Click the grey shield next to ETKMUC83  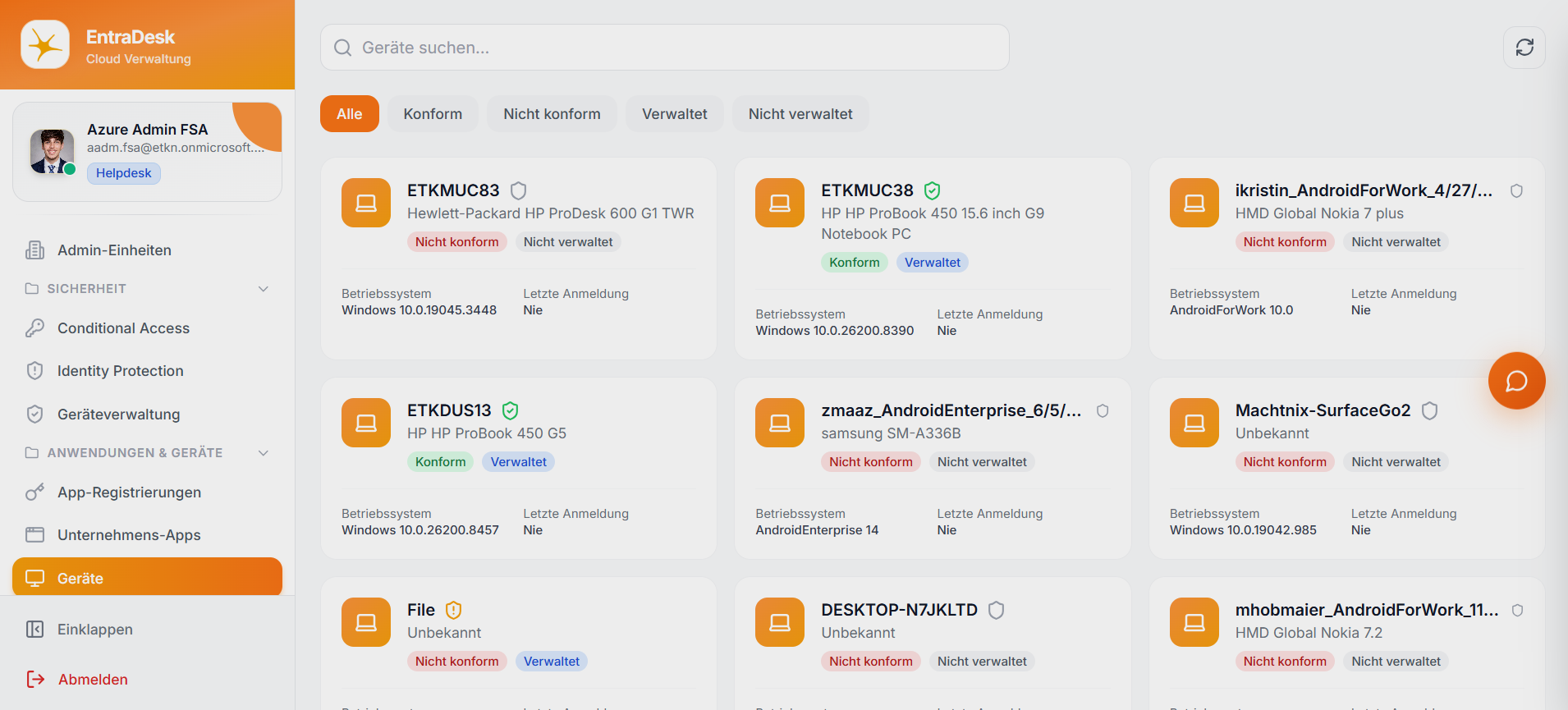(518, 190)
